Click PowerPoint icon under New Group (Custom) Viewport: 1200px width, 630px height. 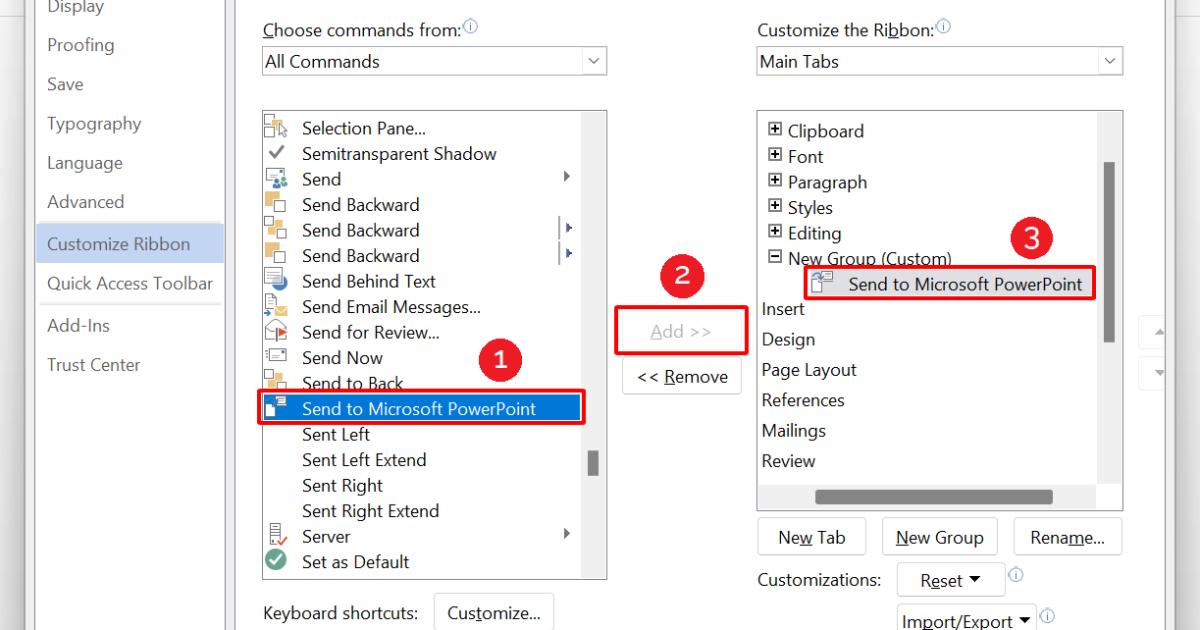823,283
